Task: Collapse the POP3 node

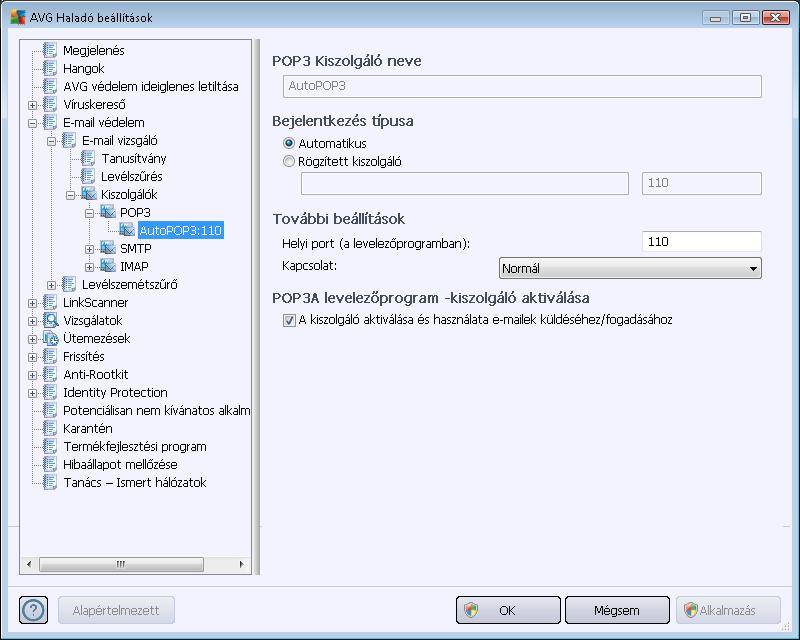Action: tap(89, 213)
